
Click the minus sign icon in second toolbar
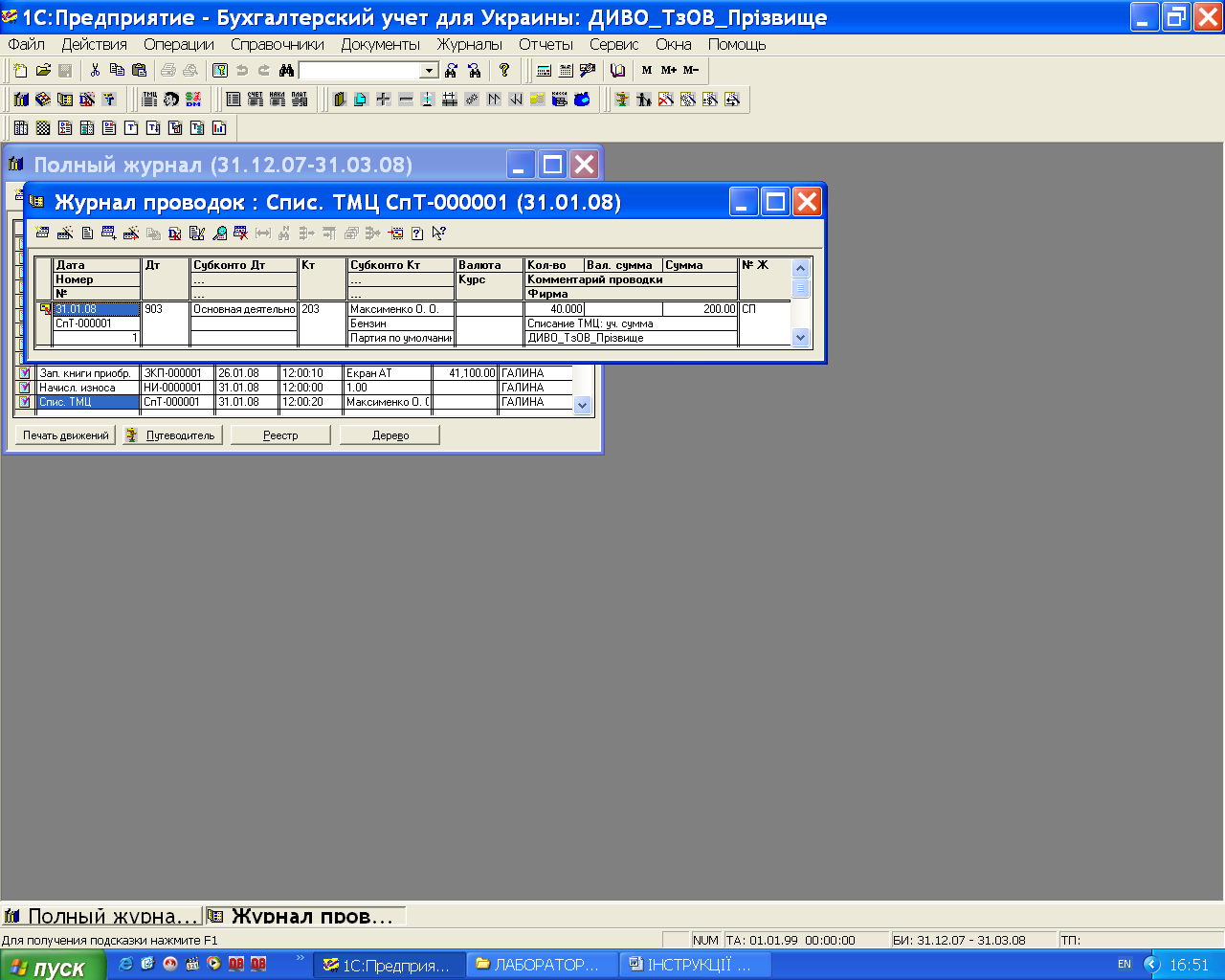tap(405, 99)
